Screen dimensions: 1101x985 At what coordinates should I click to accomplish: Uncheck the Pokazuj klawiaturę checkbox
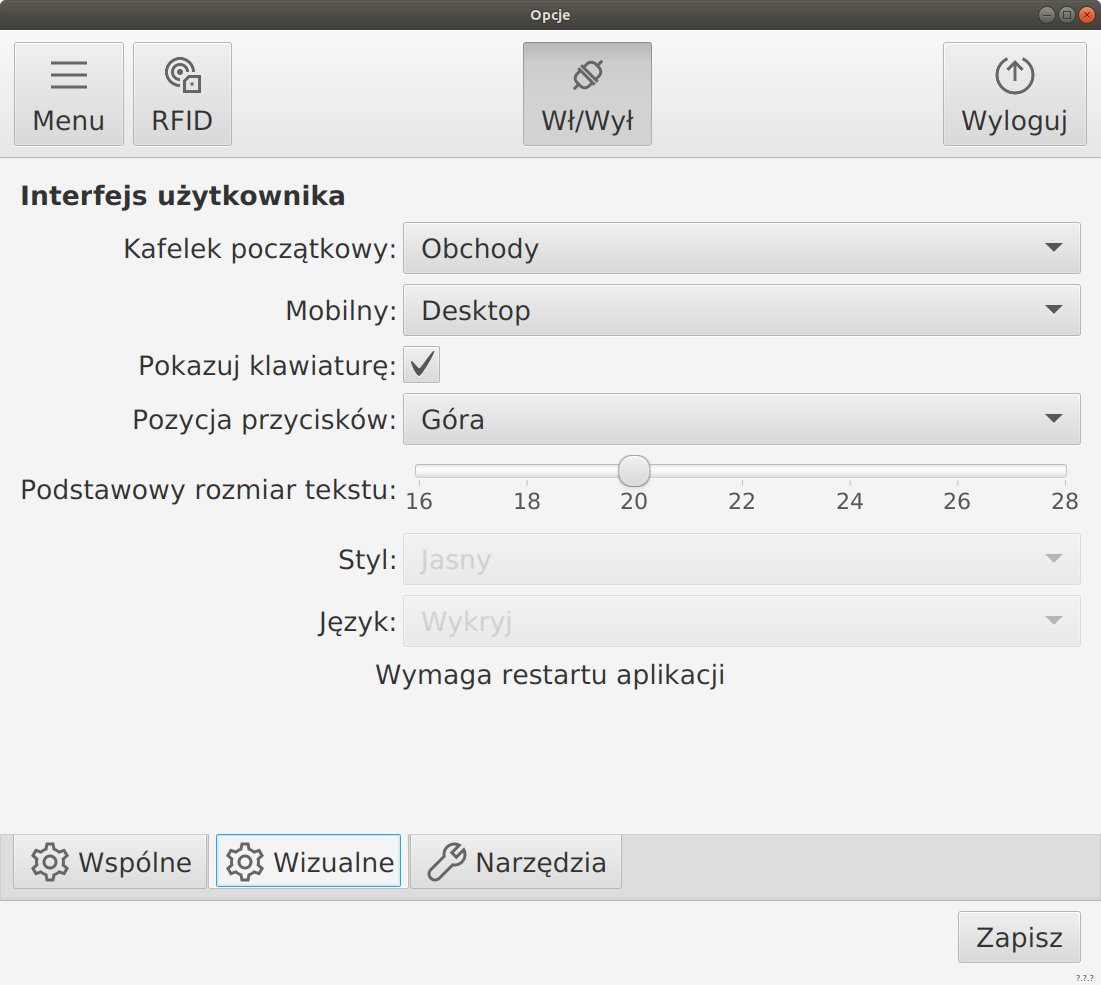422,366
